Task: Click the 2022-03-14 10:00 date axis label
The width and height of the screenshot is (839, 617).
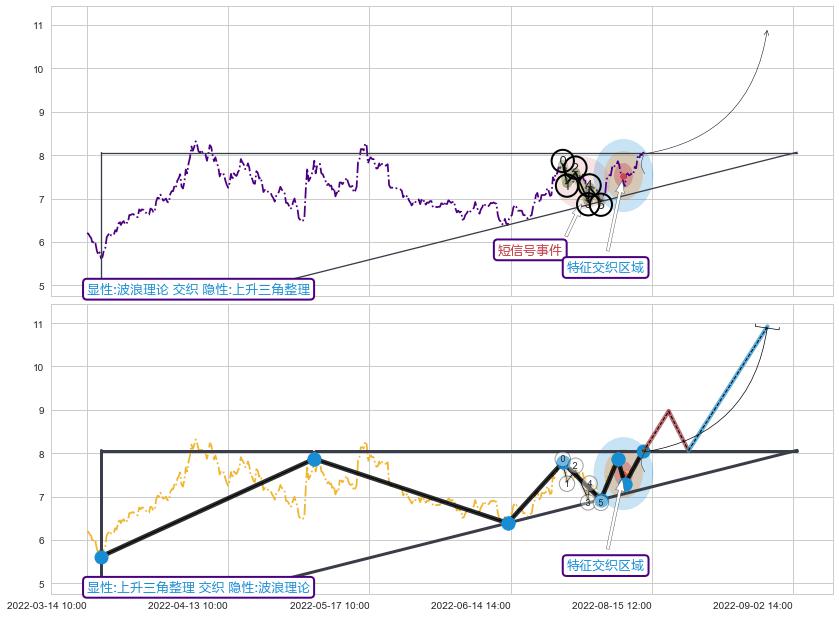Action: click(x=47, y=605)
